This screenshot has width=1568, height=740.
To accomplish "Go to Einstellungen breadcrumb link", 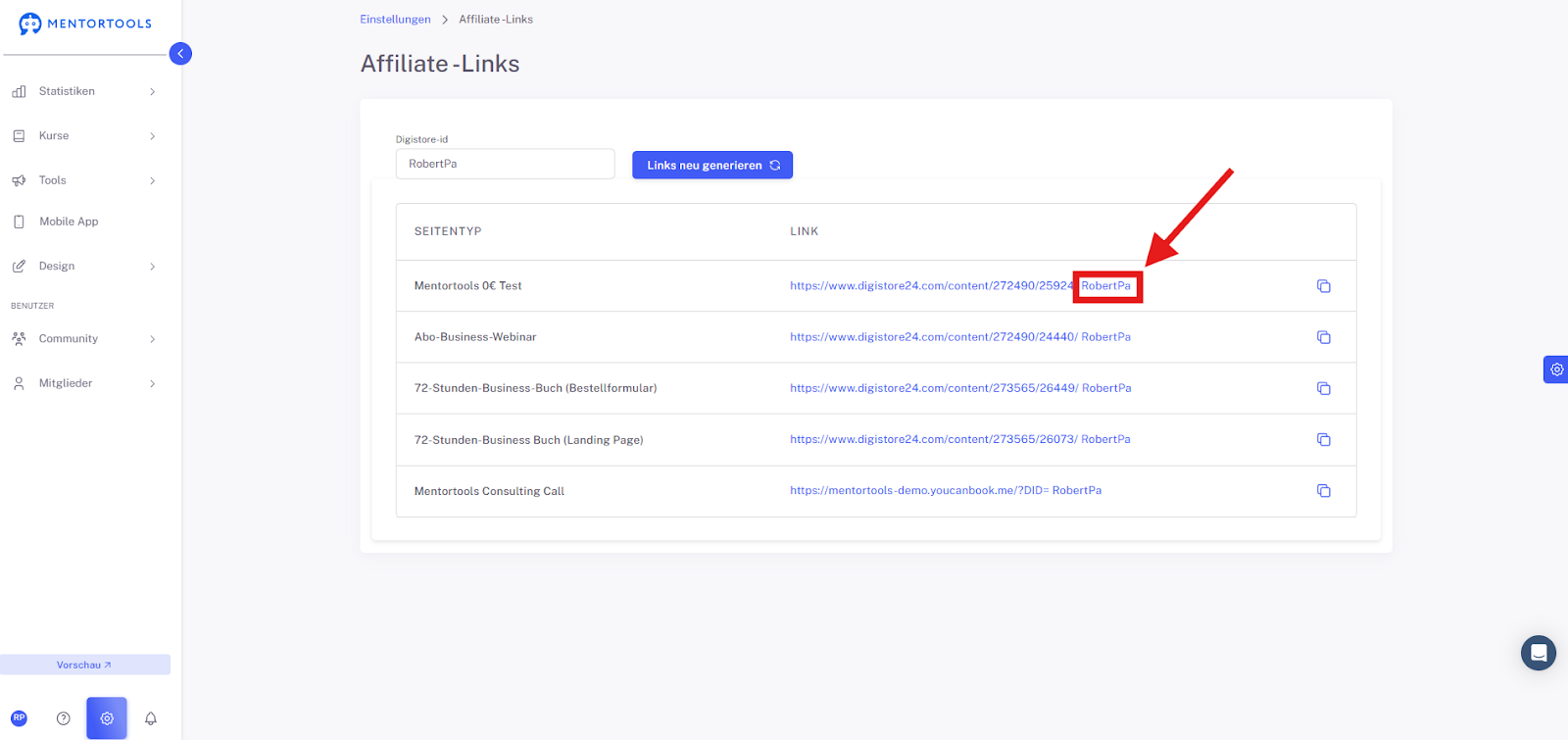I will coord(395,20).
